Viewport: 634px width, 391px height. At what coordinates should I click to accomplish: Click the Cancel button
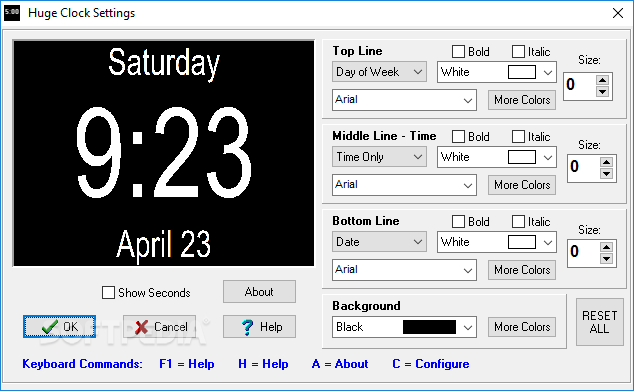tap(159, 326)
